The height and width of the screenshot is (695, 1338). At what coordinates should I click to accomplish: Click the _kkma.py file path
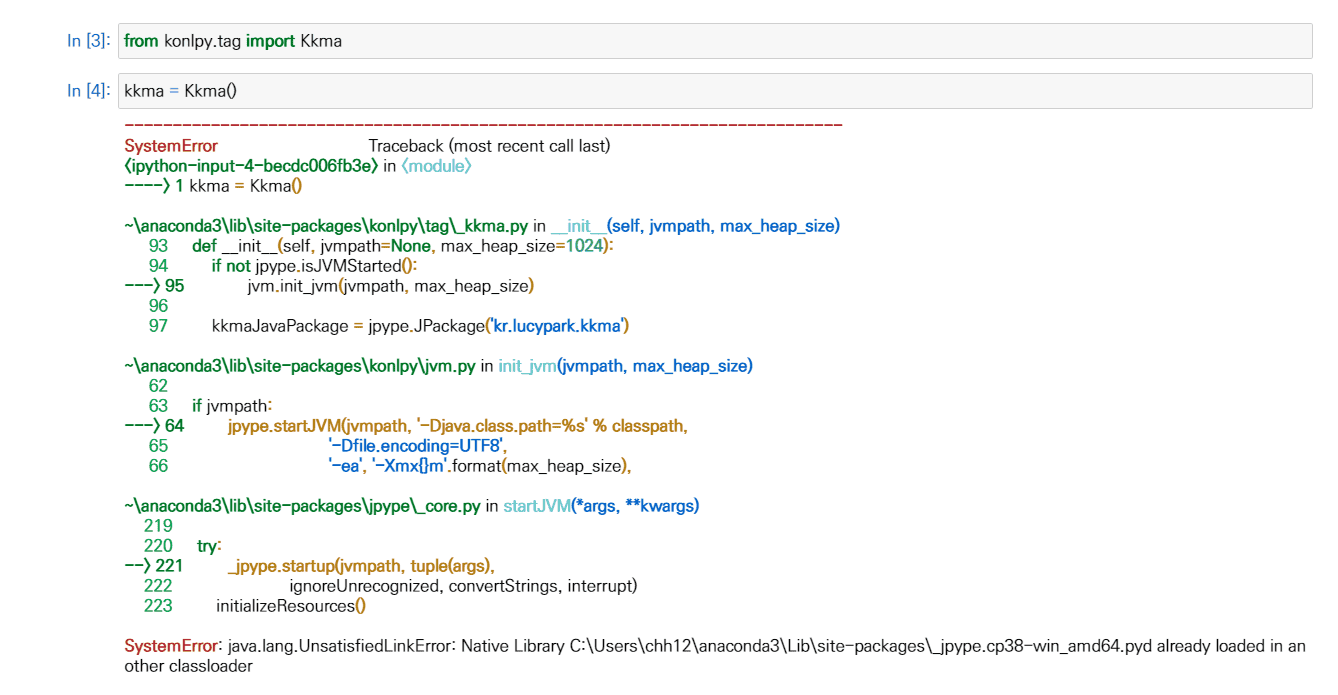click(x=326, y=226)
